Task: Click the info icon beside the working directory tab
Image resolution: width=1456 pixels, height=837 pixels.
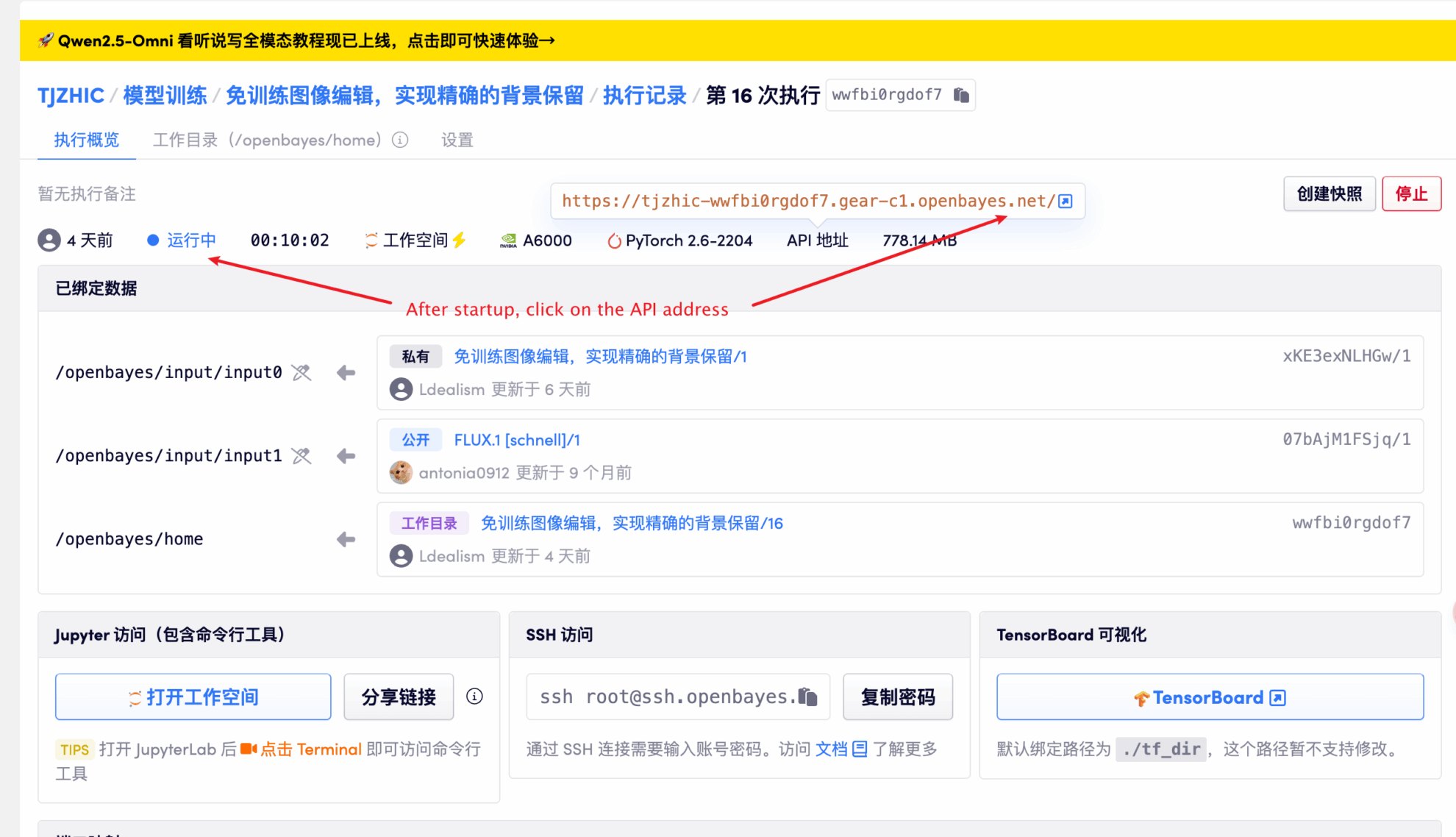Action: pos(400,140)
